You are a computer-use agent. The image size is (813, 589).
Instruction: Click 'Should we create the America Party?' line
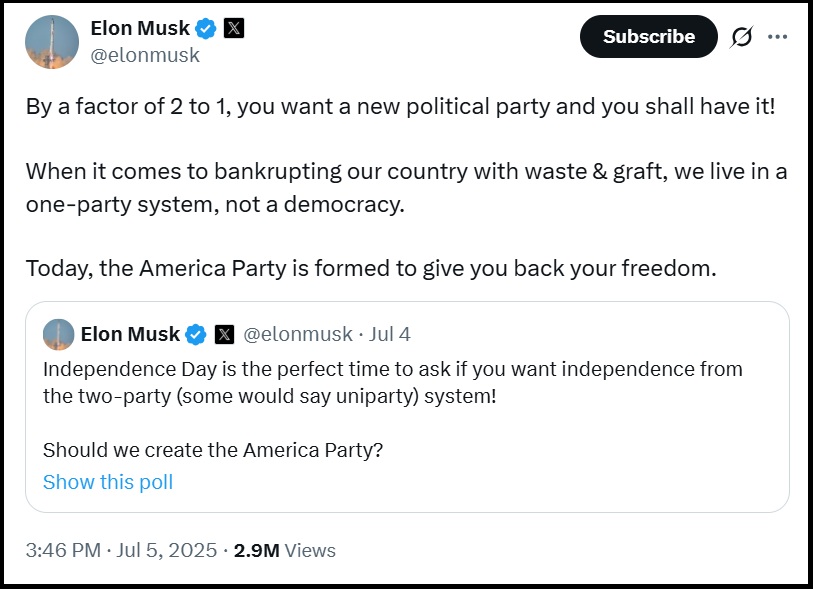coord(213,450)
